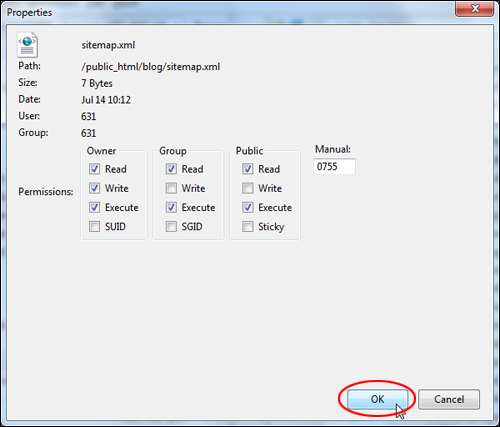Uncheck Owner Write permission checkbox
500x427 pixels.
point(94,188)
